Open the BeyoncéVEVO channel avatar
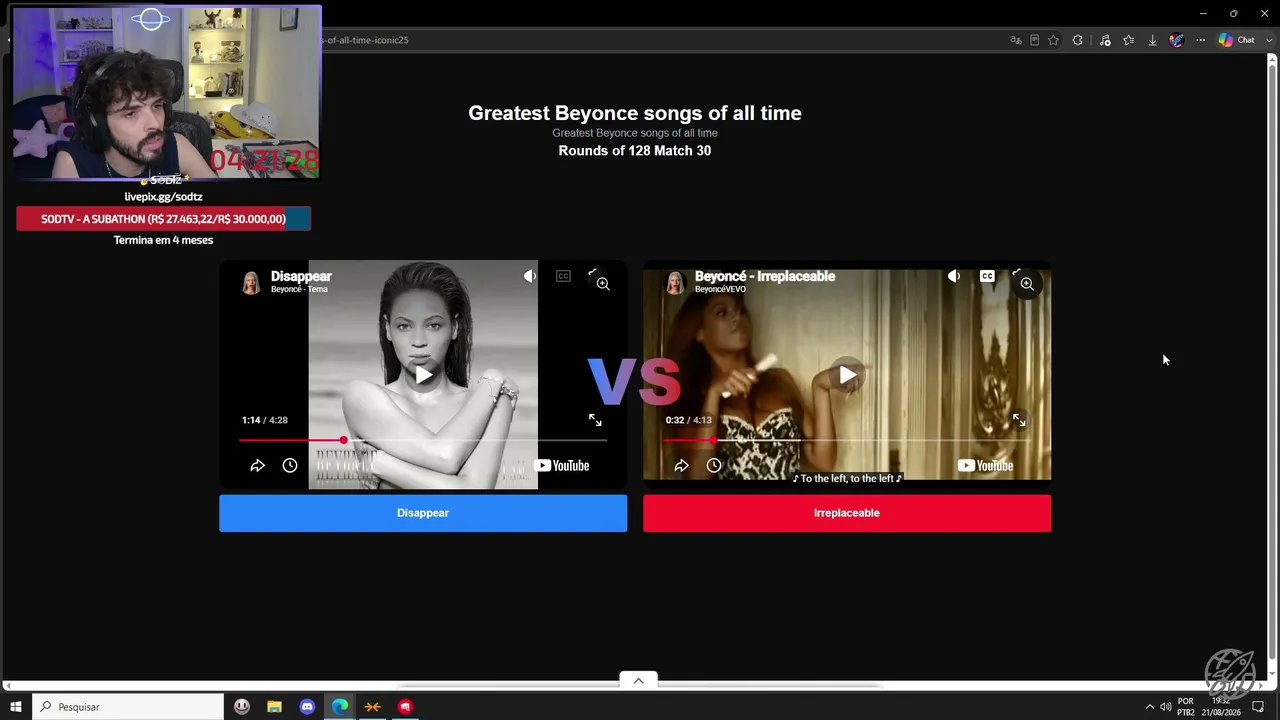This screenshot has height=720, width=1280. coord(675,283)
